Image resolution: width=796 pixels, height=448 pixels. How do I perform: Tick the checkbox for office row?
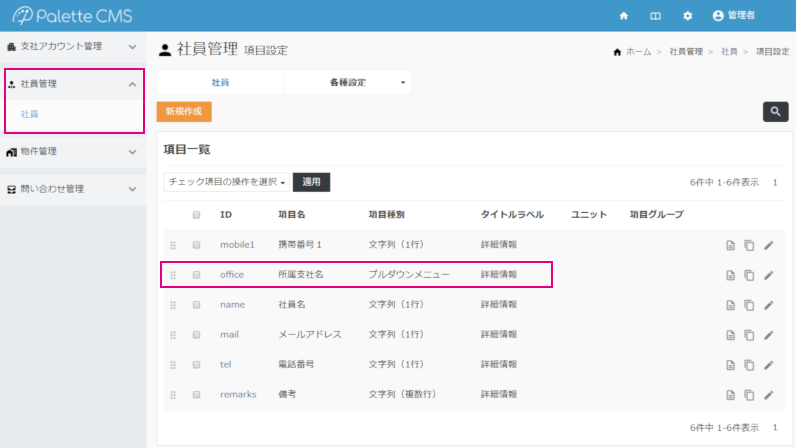click(196, 275)
